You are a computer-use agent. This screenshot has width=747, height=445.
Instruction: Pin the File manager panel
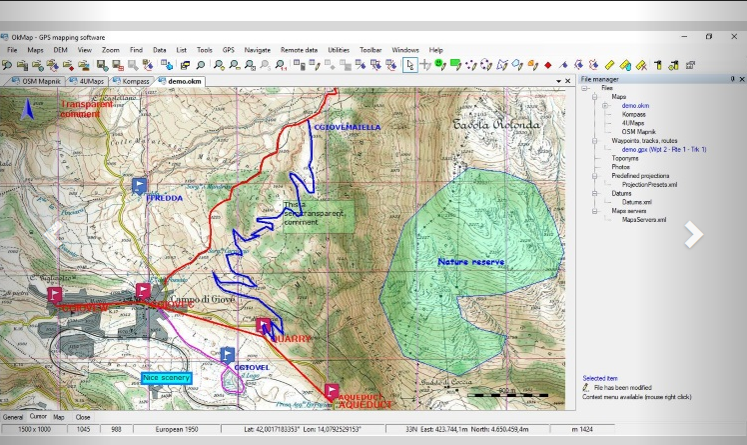pyautogui.click(x=732, y=79)
